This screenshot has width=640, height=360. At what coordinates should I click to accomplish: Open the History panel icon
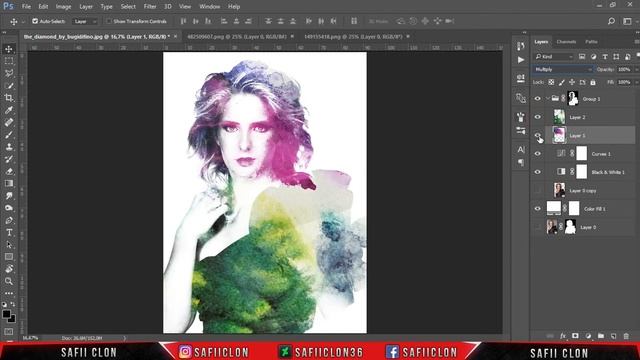520,46
